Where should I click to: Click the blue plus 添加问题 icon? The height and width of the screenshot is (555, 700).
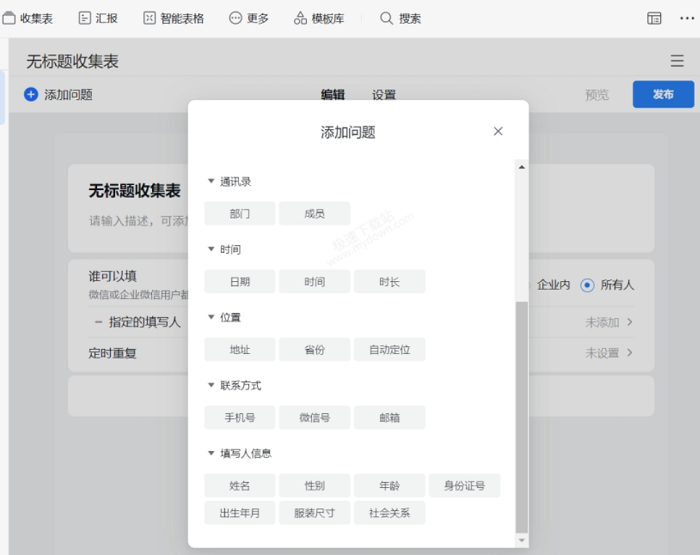click(31, 94)
